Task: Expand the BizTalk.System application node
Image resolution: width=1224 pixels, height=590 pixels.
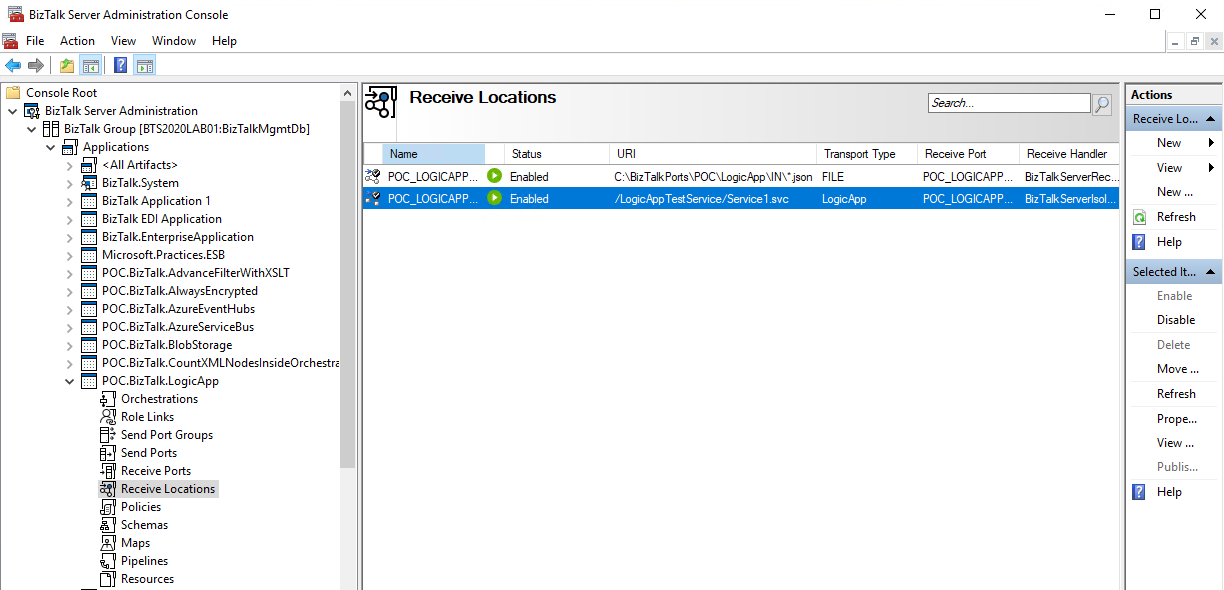Action: [x=70, y=183]
